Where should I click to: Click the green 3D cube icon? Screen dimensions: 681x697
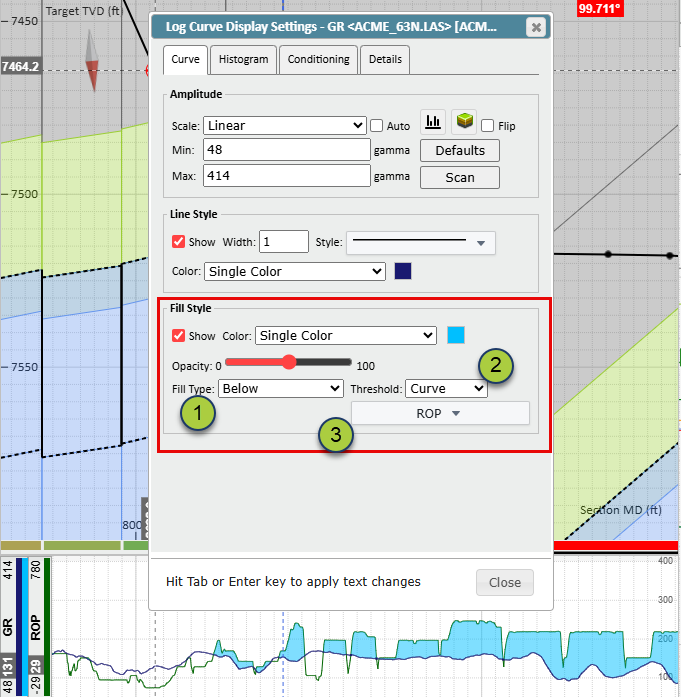pos(464,121)
